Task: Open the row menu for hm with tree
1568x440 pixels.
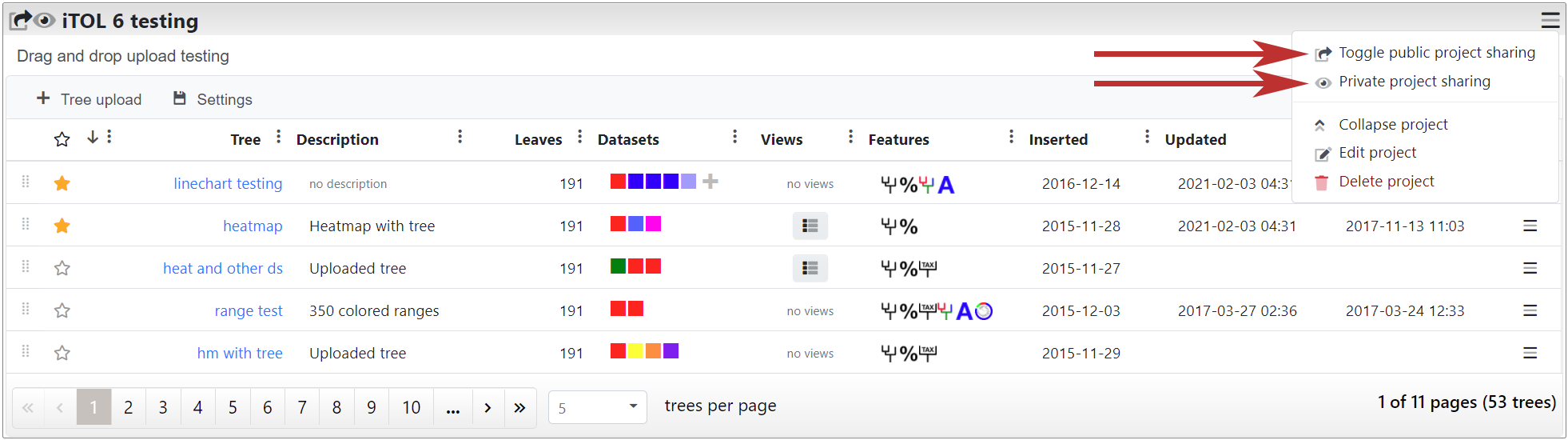Action: [1530, 353]
